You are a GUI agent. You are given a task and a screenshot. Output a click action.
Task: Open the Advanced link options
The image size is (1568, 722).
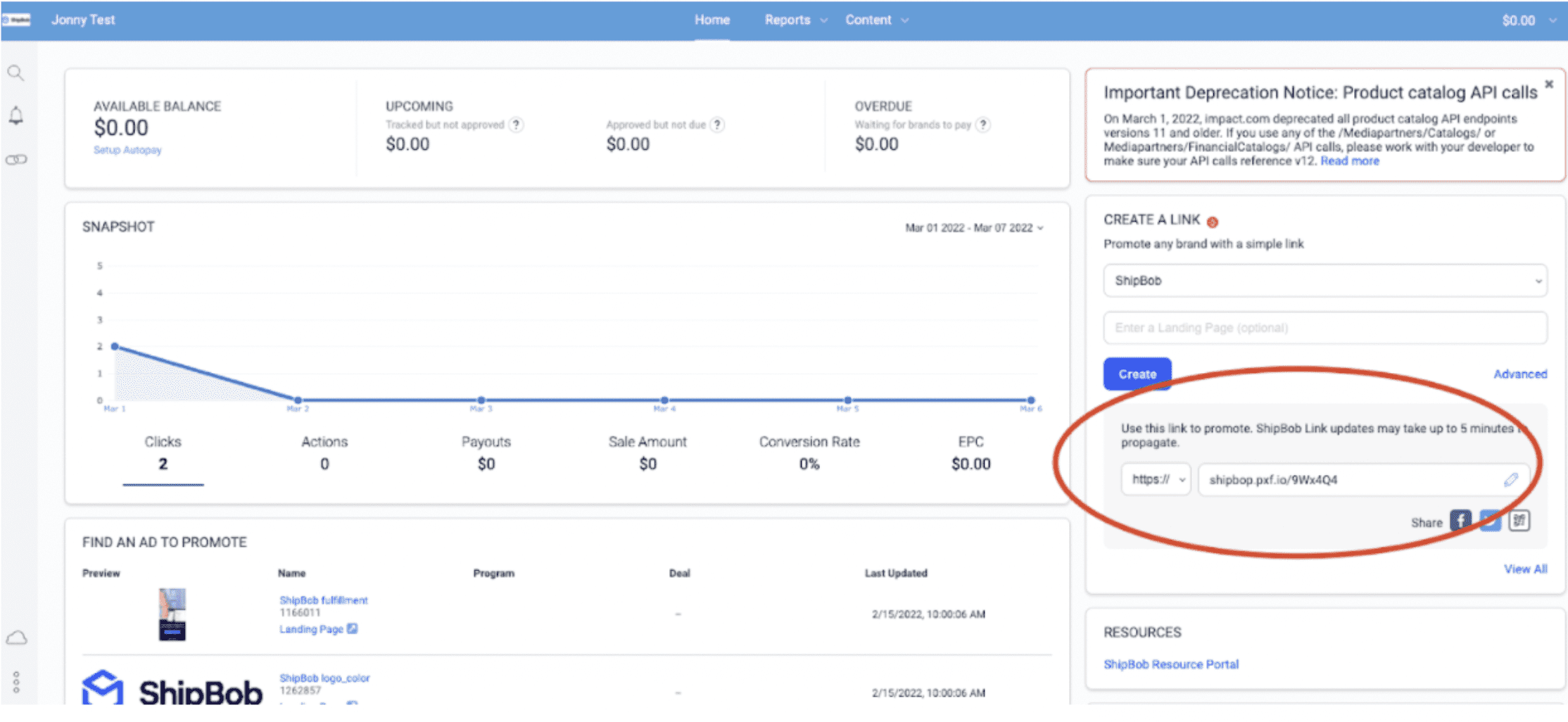1519,374
